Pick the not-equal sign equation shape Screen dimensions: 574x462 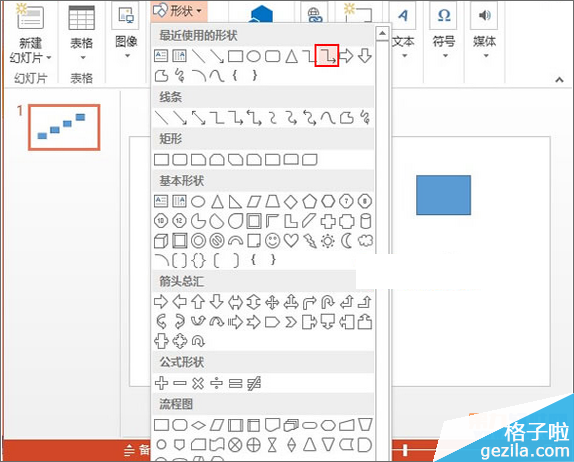[x=254, y=383]
